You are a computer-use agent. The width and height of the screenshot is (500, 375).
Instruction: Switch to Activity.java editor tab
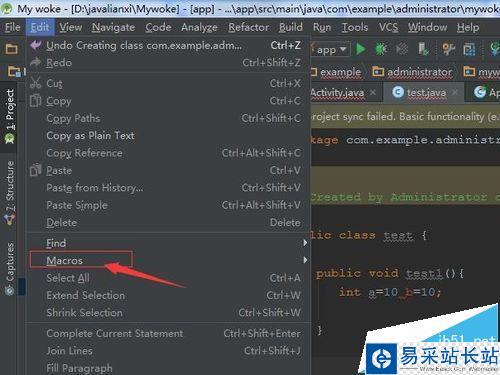point(337,92)
